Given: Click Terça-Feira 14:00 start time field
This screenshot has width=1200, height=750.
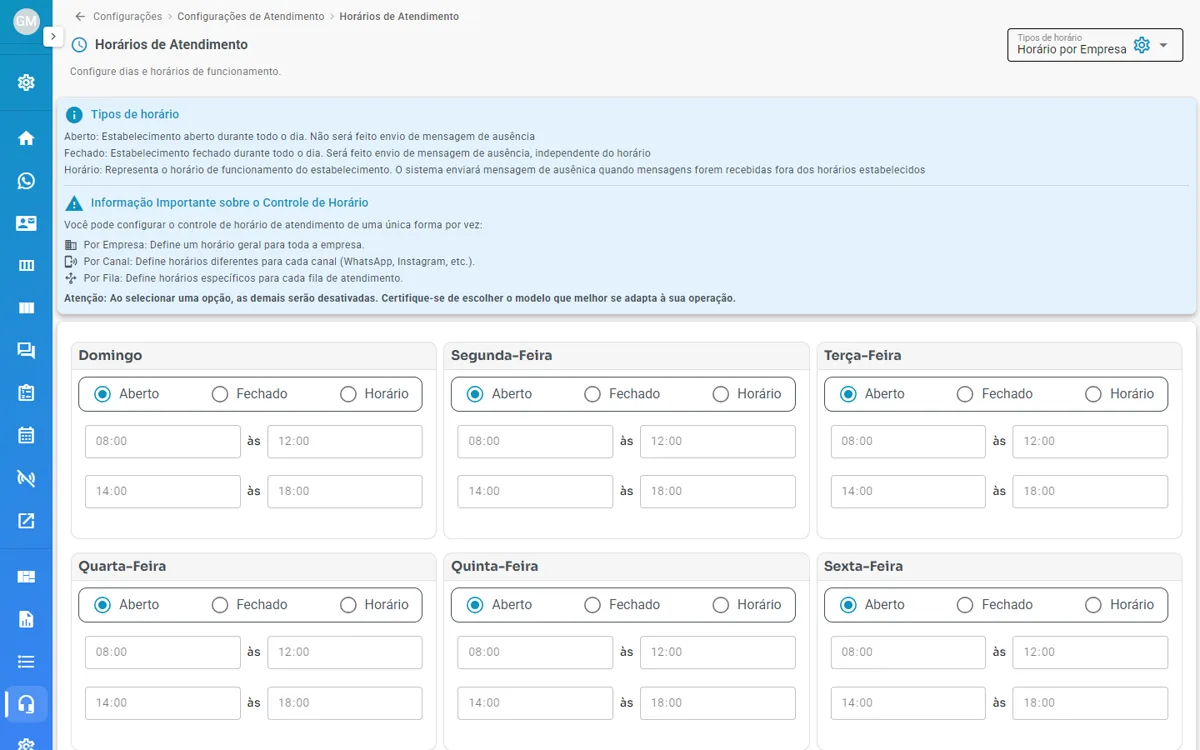Looking at the screenshot, I should tap(908, 491).
